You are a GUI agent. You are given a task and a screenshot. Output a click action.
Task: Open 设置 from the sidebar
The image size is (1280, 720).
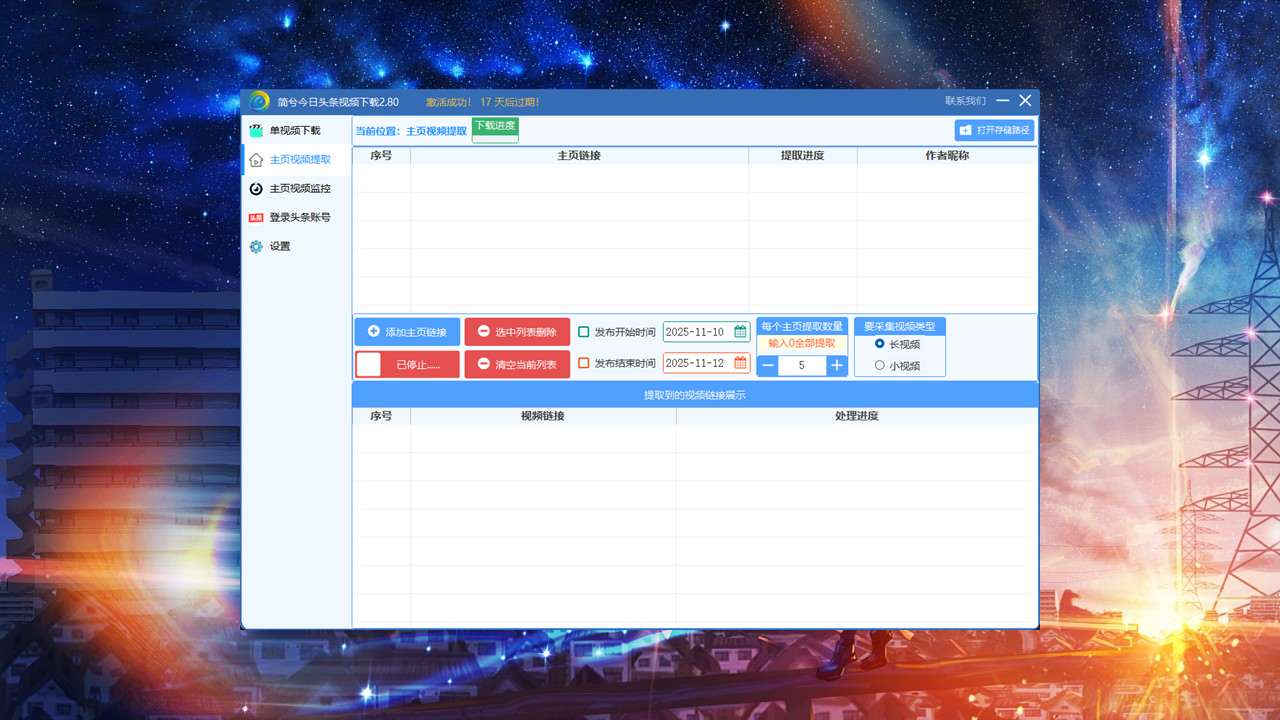pyautogui.click(x=279, y=246)
